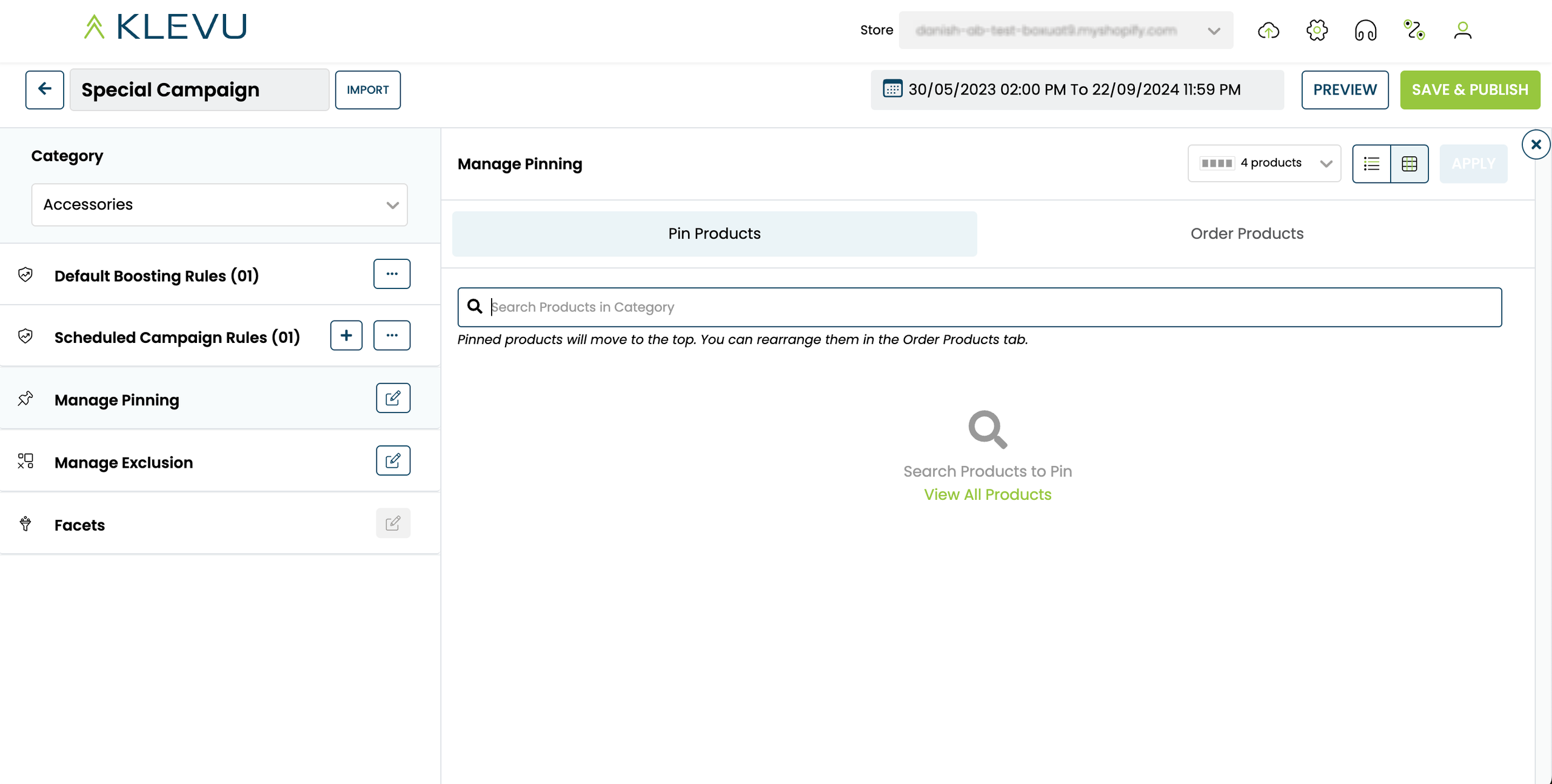Add a Scheduled Campaign Rule with plus
The height and width of the screenshot is (784, 1552).
click(346, 336)
